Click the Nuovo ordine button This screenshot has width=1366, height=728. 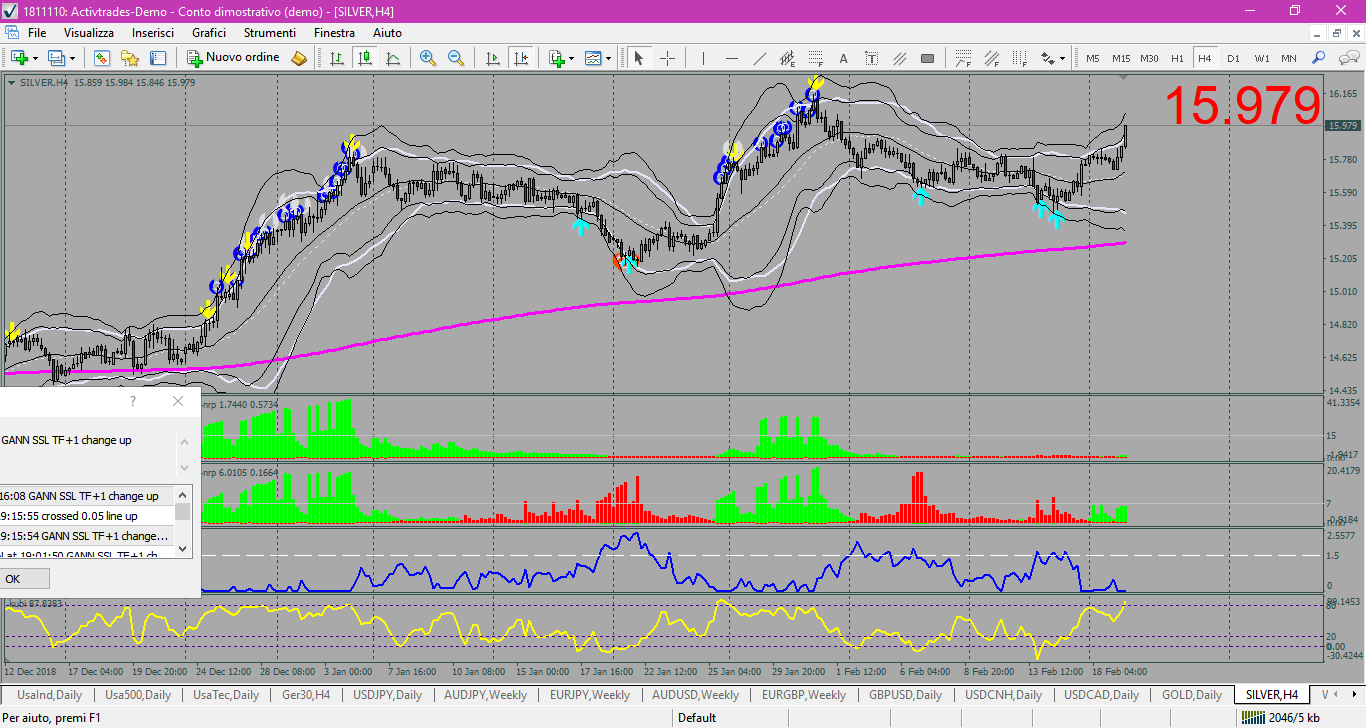234,58
